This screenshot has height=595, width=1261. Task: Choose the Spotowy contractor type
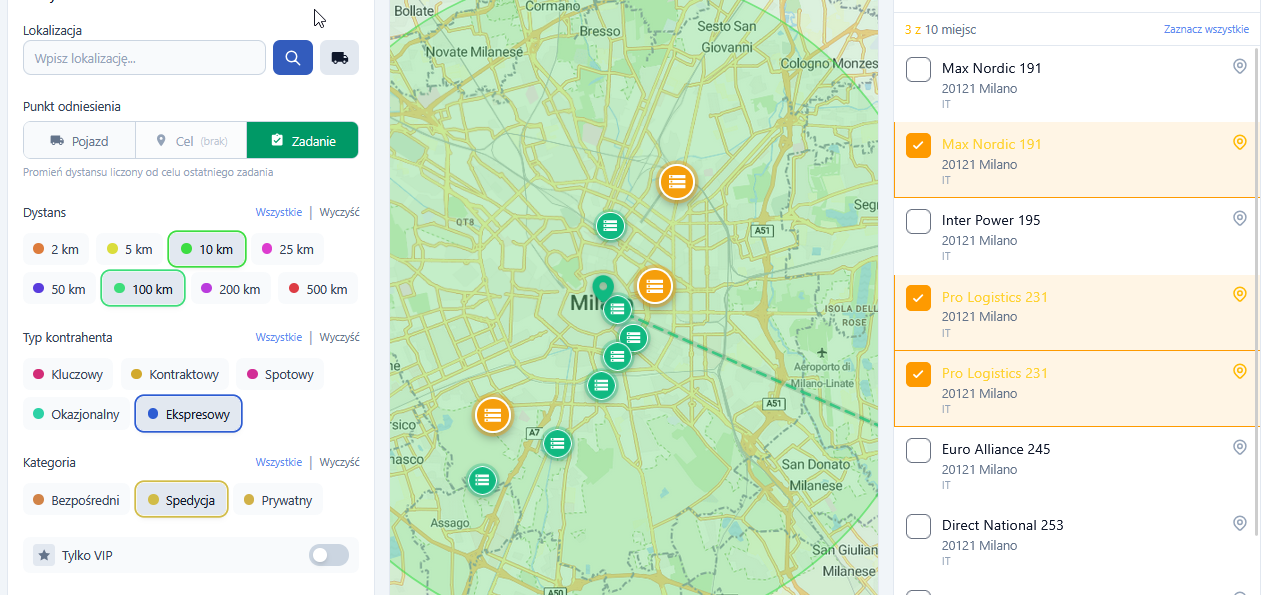pos(280,375)
